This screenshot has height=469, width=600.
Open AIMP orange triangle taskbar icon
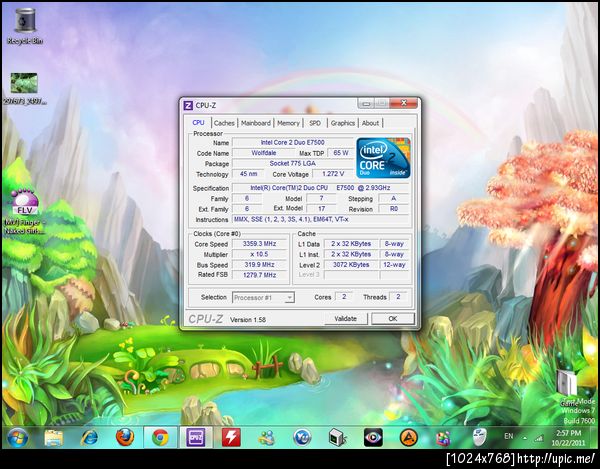point(408,438)
